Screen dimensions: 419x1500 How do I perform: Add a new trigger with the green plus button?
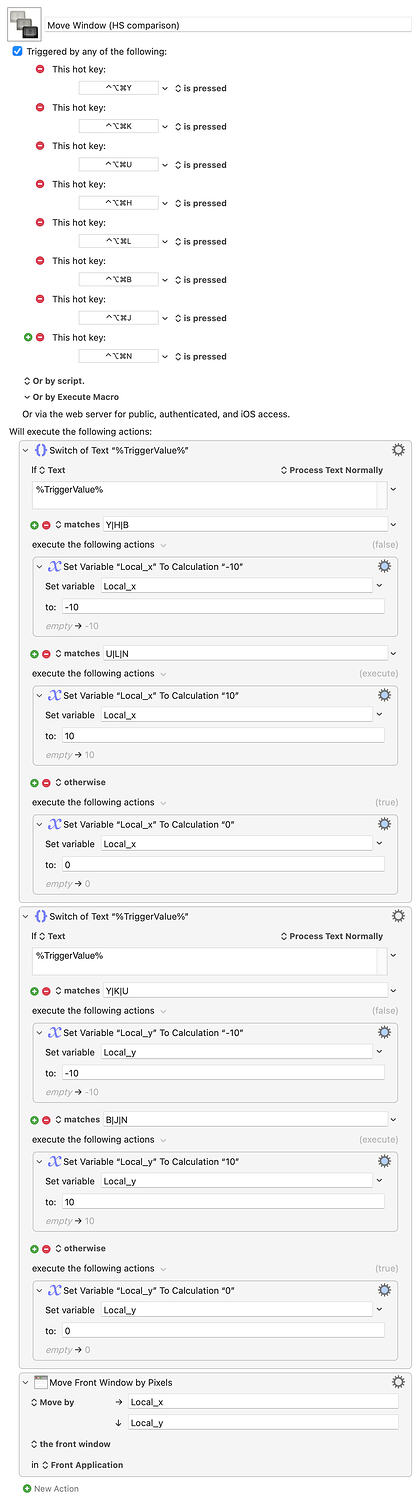click(x=28, y=337)
